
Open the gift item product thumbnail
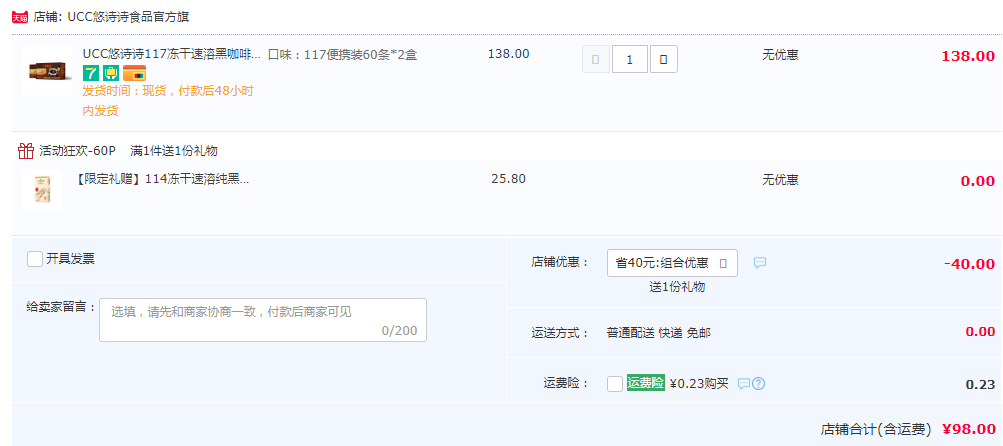[42, 191]
